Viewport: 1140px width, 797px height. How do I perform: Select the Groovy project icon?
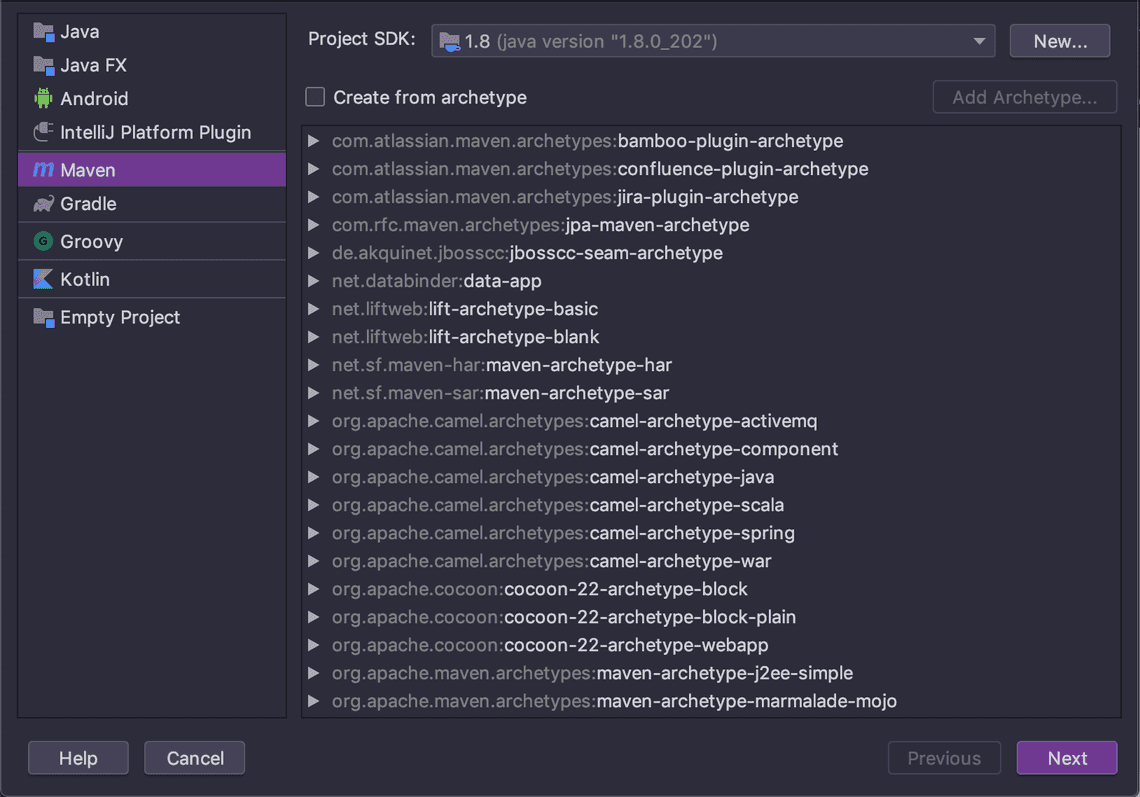(x=41, y=241)
